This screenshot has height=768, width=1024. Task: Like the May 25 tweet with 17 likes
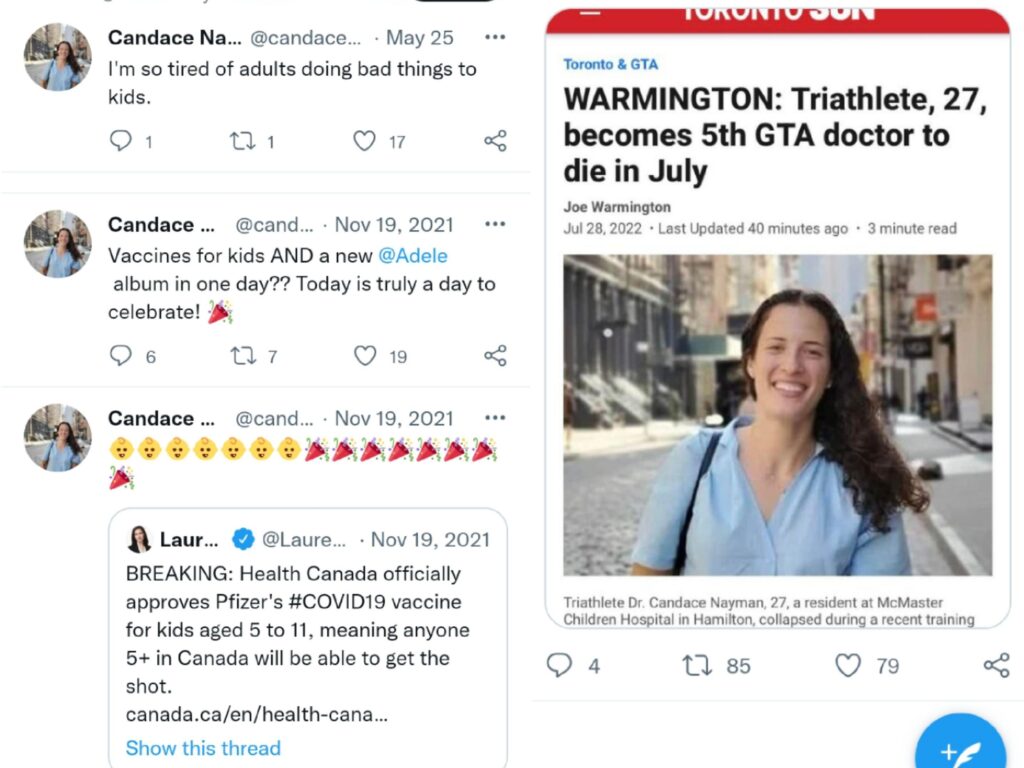click(364, 140)
